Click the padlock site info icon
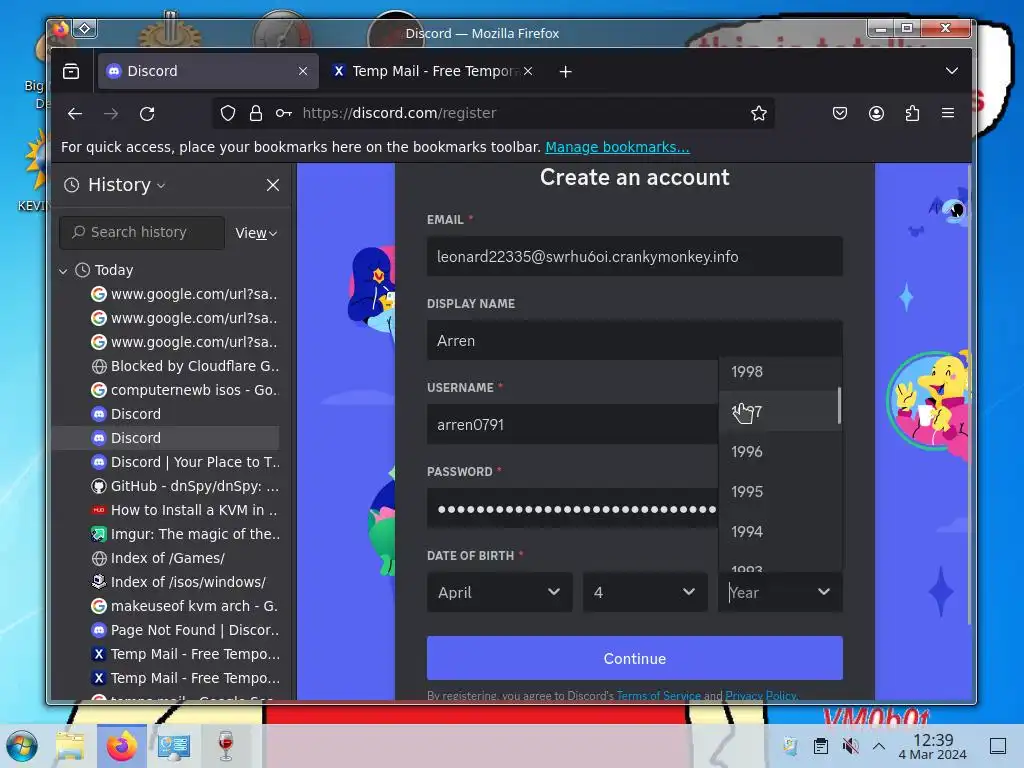 point(256,114)
